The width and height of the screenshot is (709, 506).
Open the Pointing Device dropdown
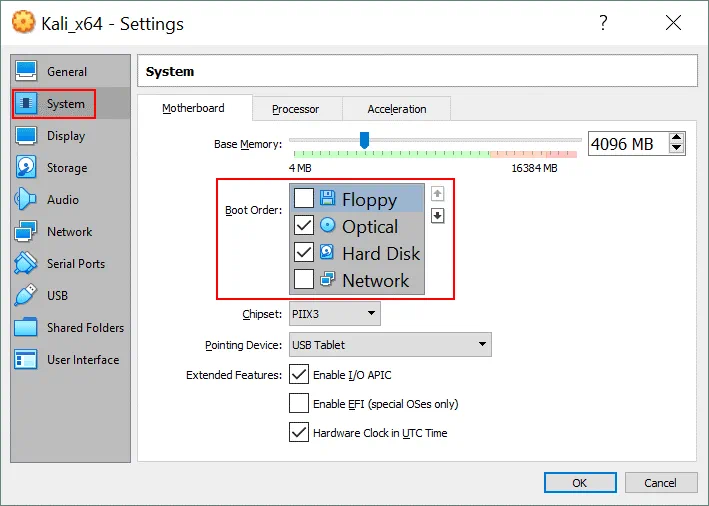389,345
